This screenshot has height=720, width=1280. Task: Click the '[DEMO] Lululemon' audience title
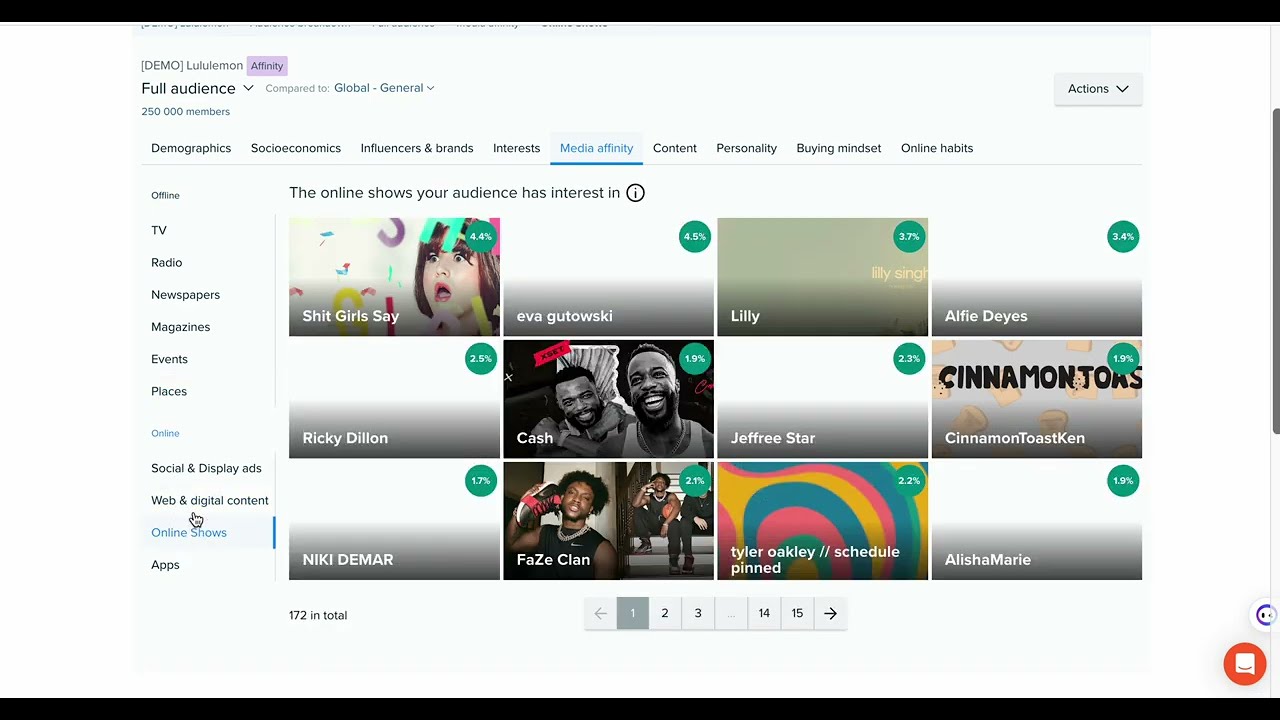coord(192,66)
